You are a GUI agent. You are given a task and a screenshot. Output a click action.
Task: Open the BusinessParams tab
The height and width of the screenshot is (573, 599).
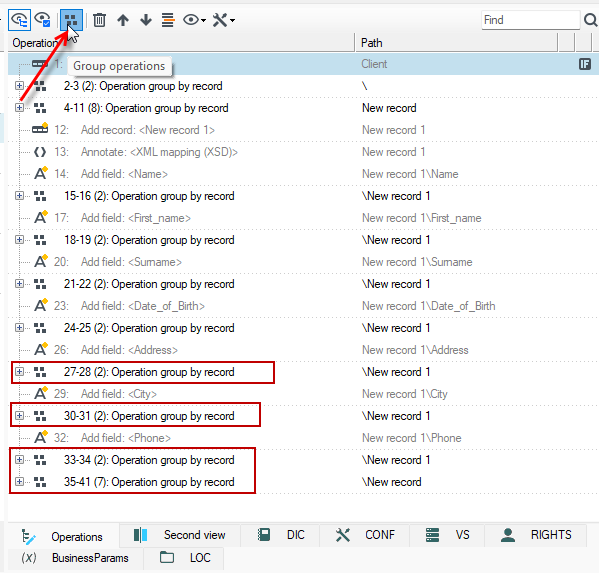coord(76,558)
